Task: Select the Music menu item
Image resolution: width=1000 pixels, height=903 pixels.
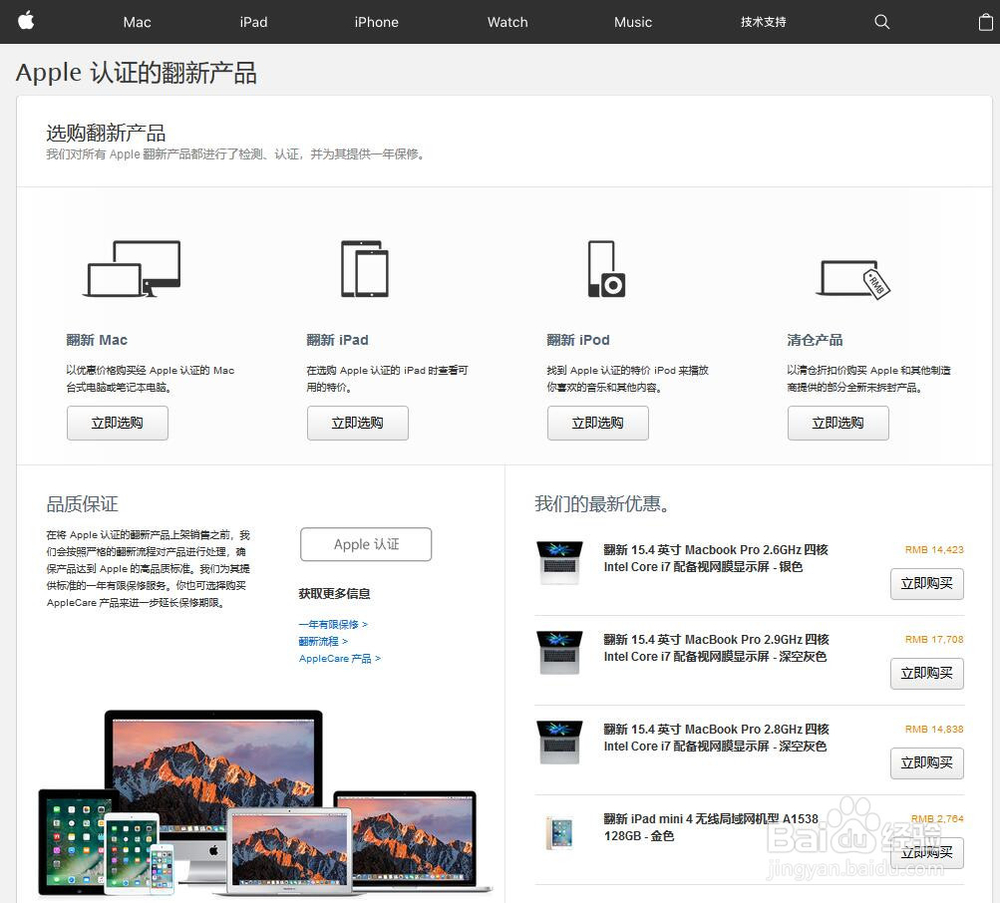Action: click(x=633, y=21)
